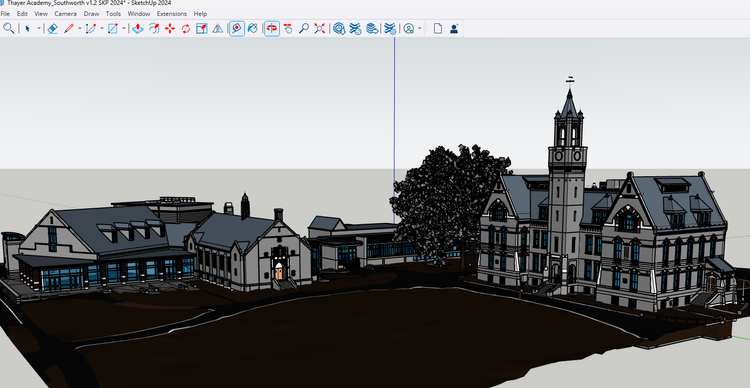Screen dimensions: 750x388
Task: Expand the Arc tool dropdown arrow
Action: (x=101, y=29)
